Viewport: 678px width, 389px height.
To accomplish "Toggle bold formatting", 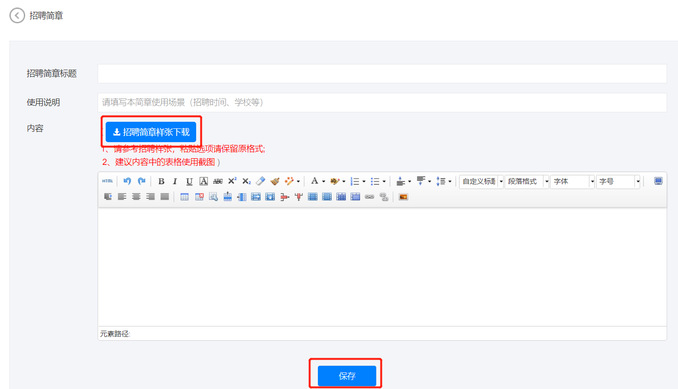I will point(161,181).
